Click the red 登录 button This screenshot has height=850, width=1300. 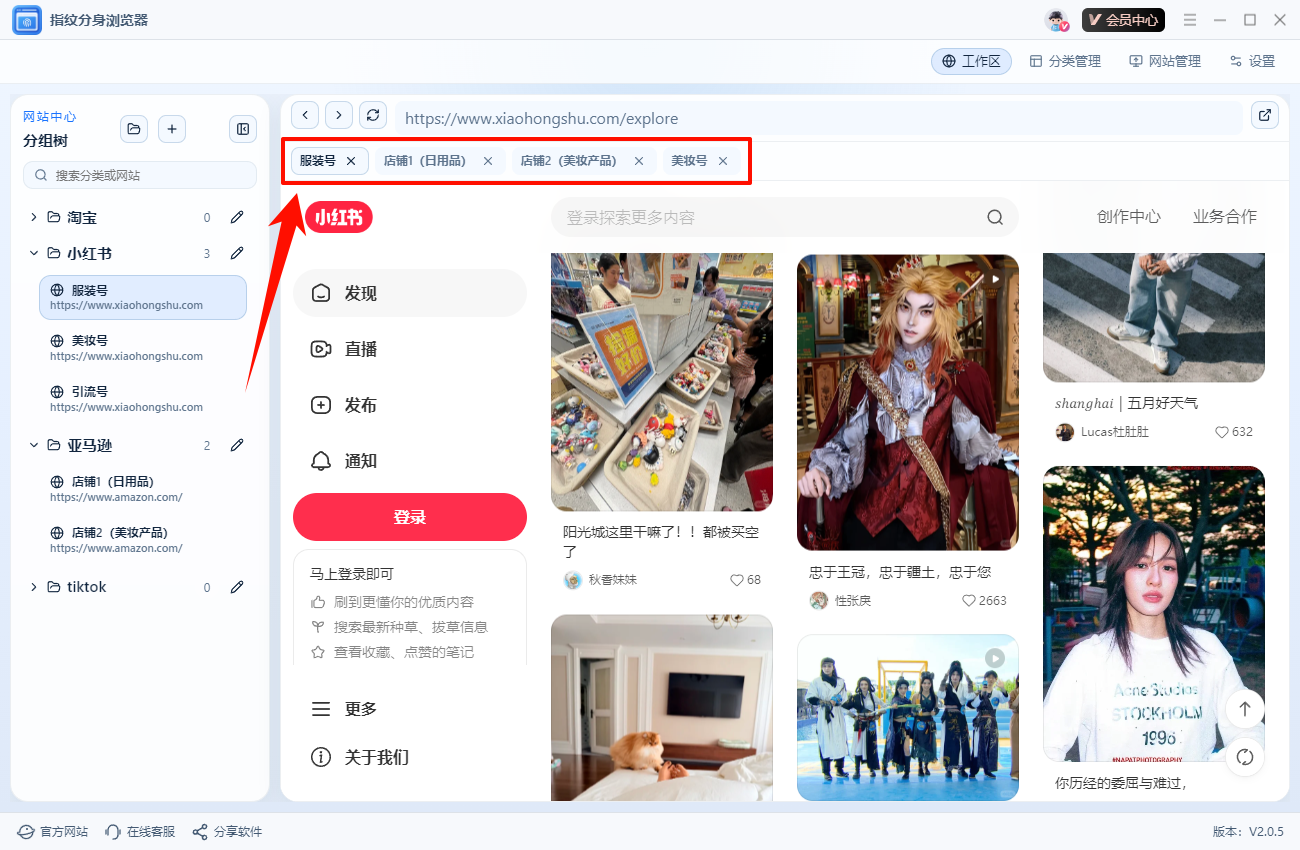tap(410, 517)
